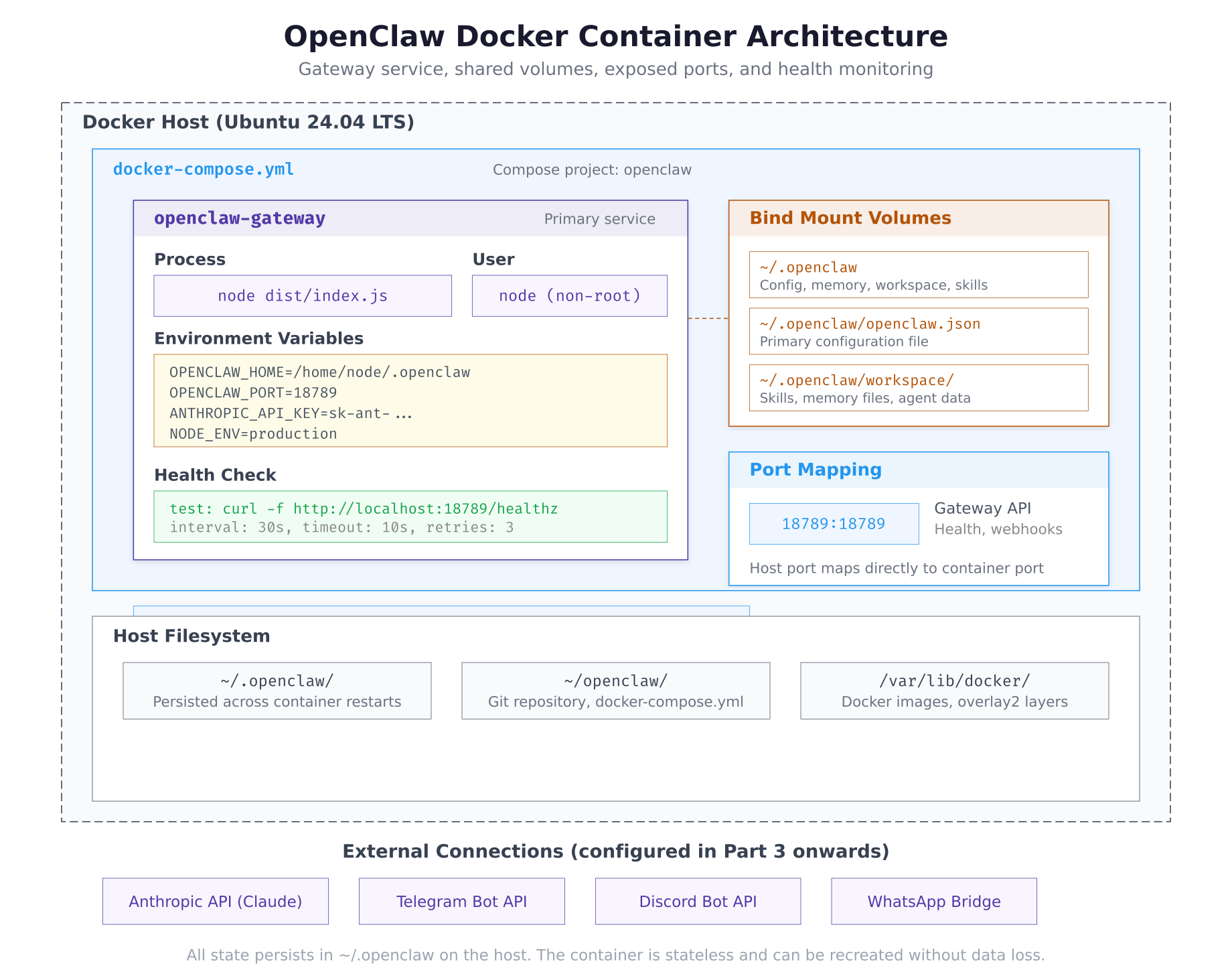Viewport: 1232px width, 976px height.
Task: Open the ~/.openclaw/openclaw.json config entry
Action: pyautogui.click(x=917, y=331)
